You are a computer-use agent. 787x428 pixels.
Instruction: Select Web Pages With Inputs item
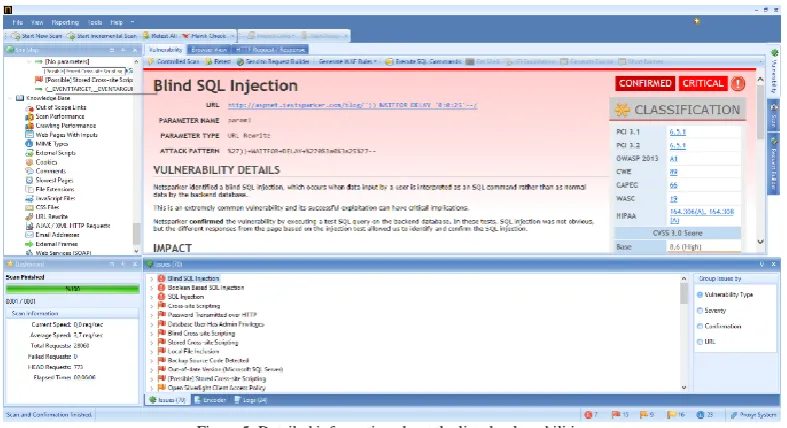click(x=66, y=134)
